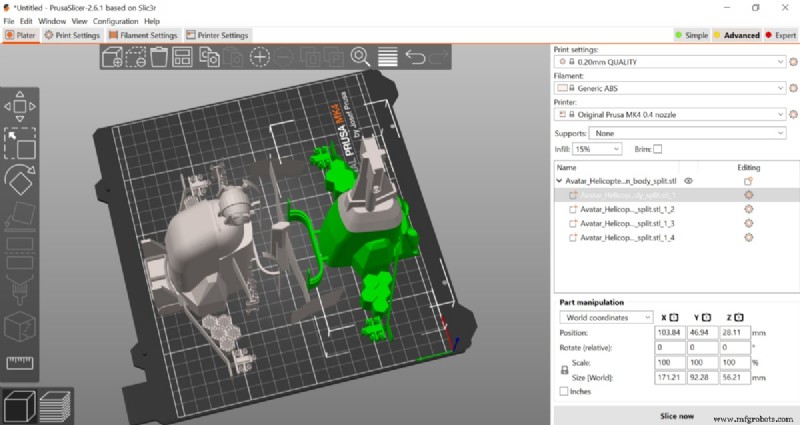Open the Generic ABS filament dropdown
The width and height of the screenshot is (800, 425).
tap(670, 88)
